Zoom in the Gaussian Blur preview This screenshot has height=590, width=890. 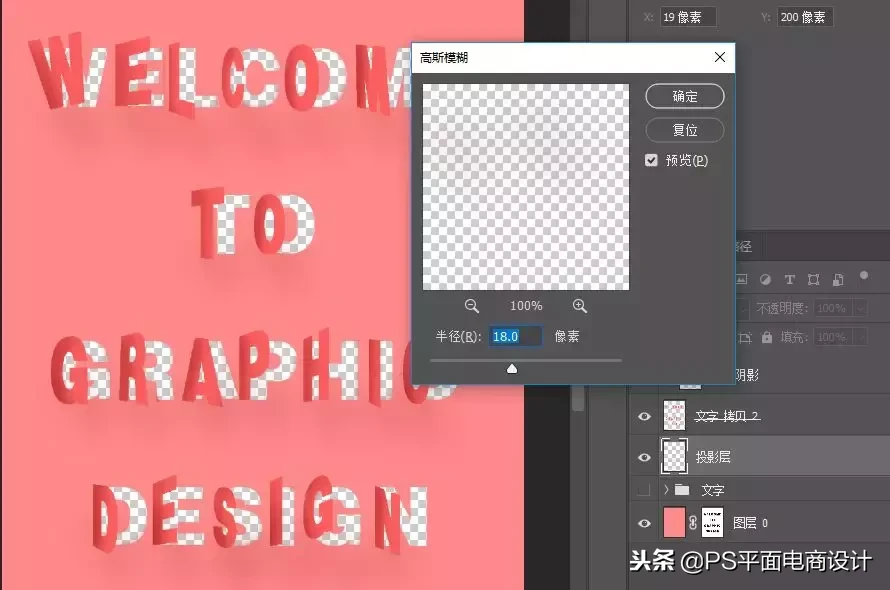(580, 307)
